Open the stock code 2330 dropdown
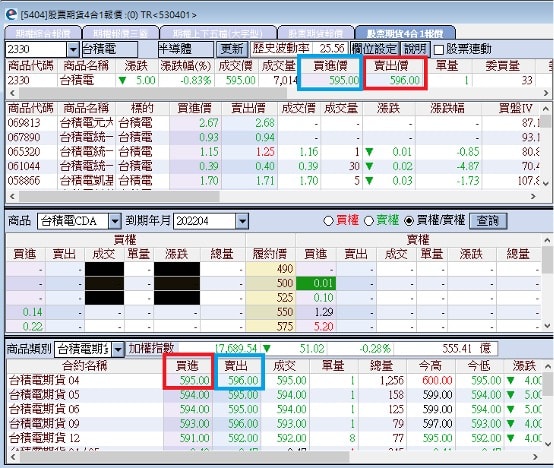The width and height of the screenshot is (554, 468). click(x=73, y=49)
